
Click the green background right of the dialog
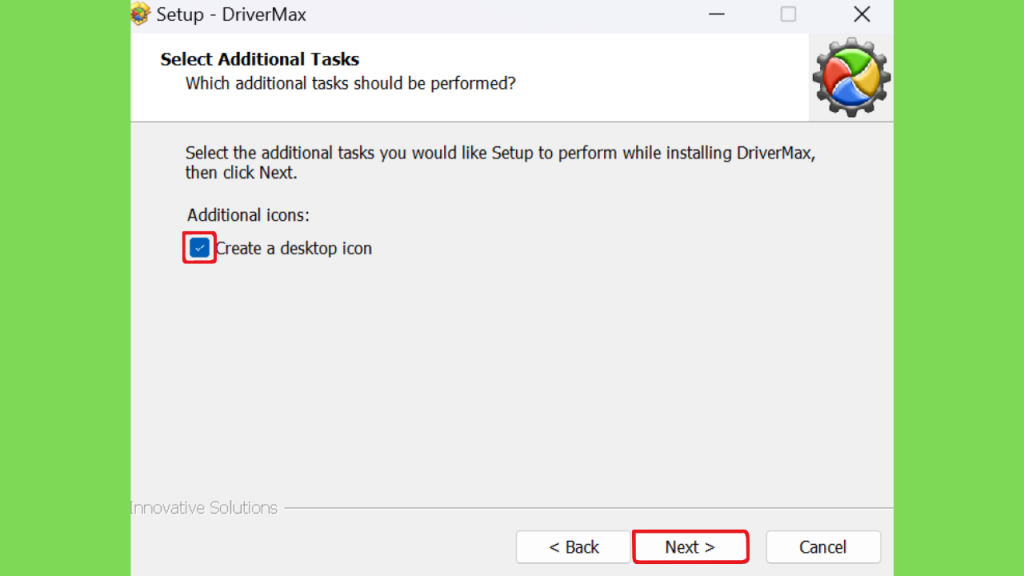pyautogui.click(x=959, y=288)
